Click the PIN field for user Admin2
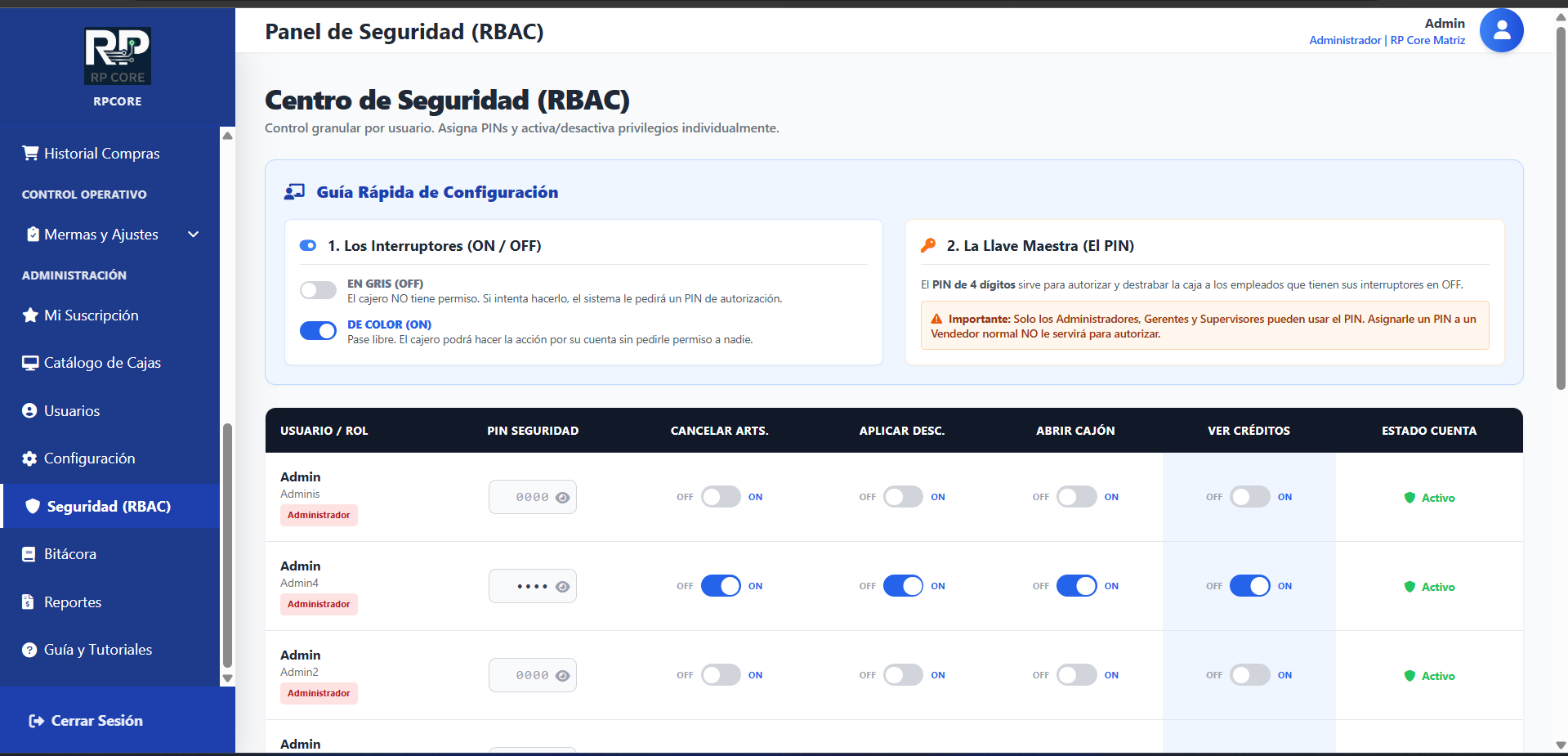 tap(532, 675)
